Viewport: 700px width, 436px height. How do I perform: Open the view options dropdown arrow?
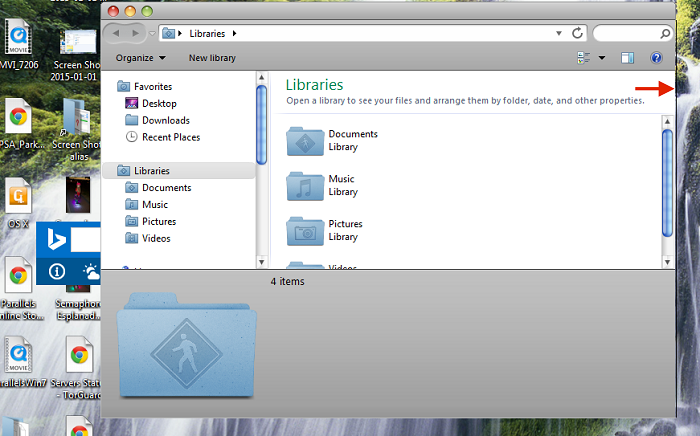[x=602, y=58]
